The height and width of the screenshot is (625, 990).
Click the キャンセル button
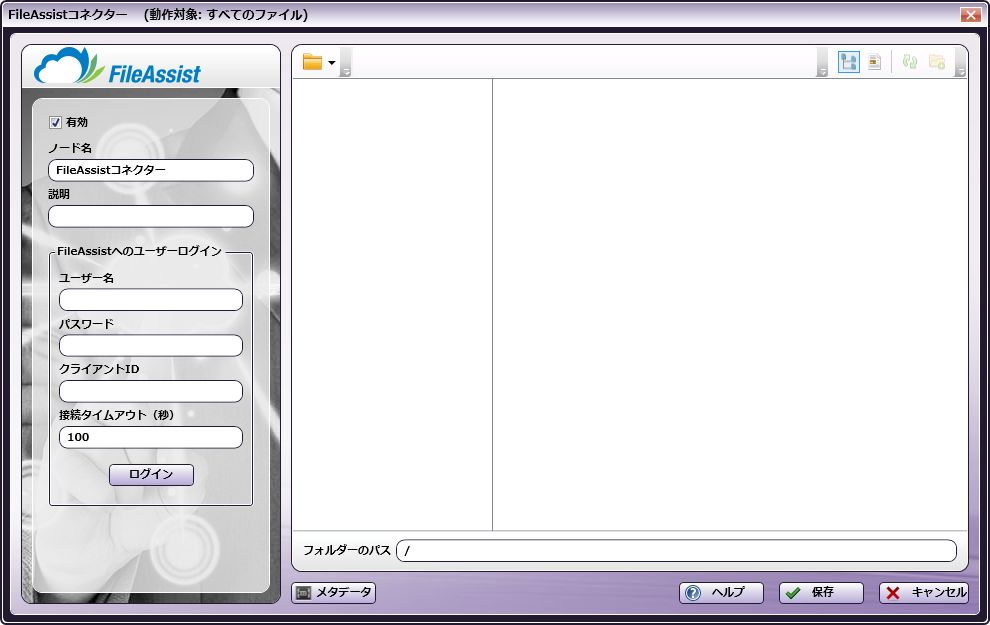pyautogui.click(x=924, y=593)
